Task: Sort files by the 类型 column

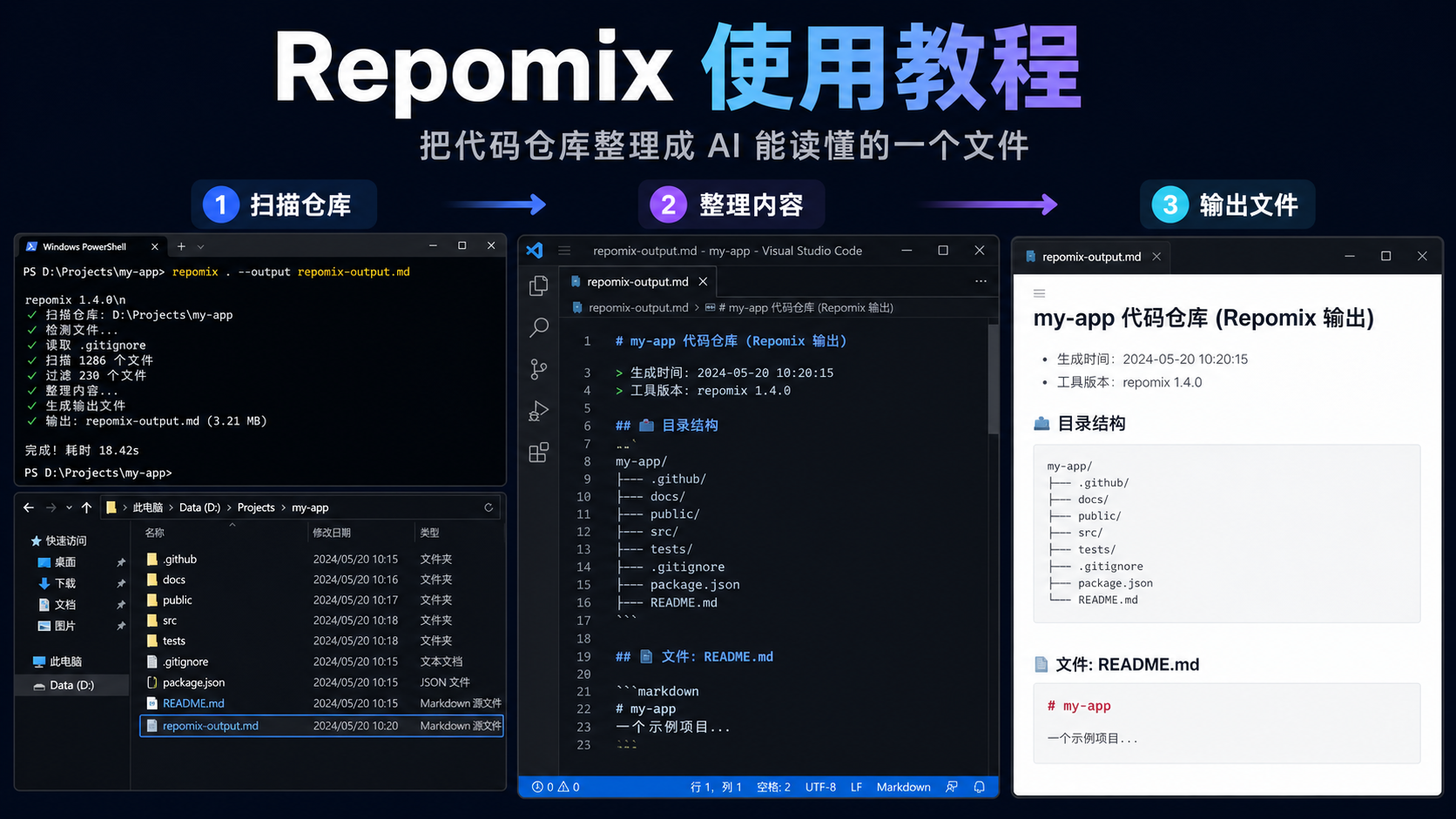Action: (429, 533)
